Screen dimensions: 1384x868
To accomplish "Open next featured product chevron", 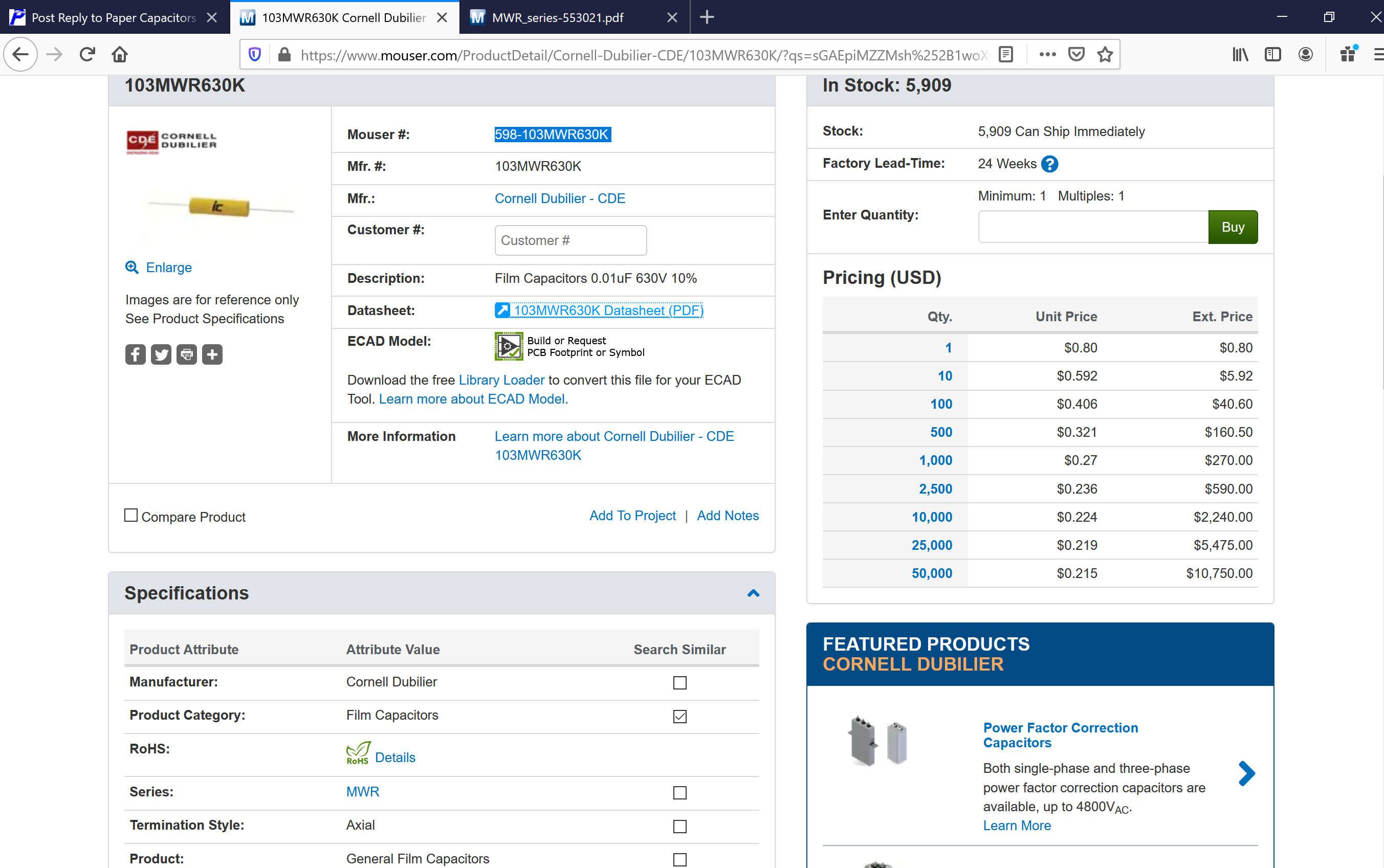I will point(1246,774).
